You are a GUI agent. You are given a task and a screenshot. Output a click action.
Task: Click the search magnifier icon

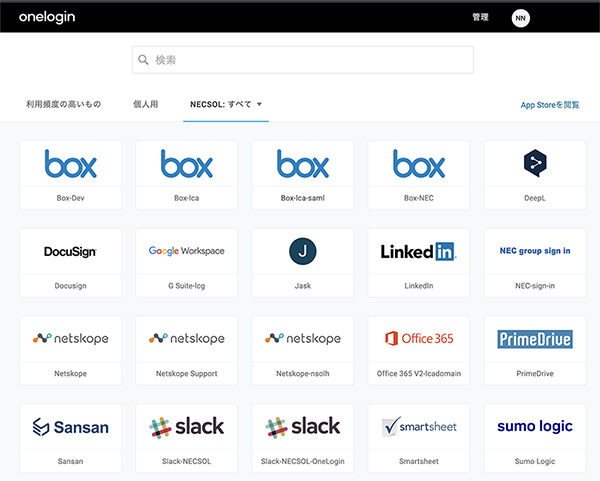pyautogui.click(x=143, y=60)
